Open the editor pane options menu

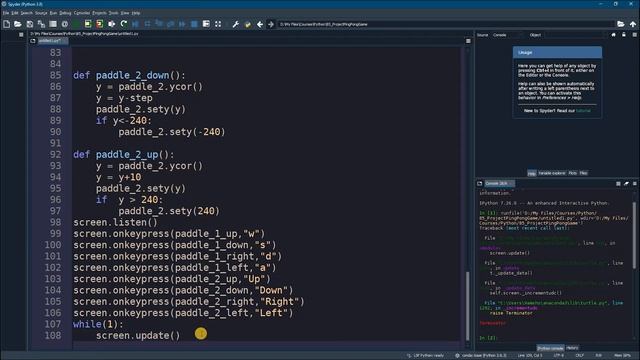[468, 41]
